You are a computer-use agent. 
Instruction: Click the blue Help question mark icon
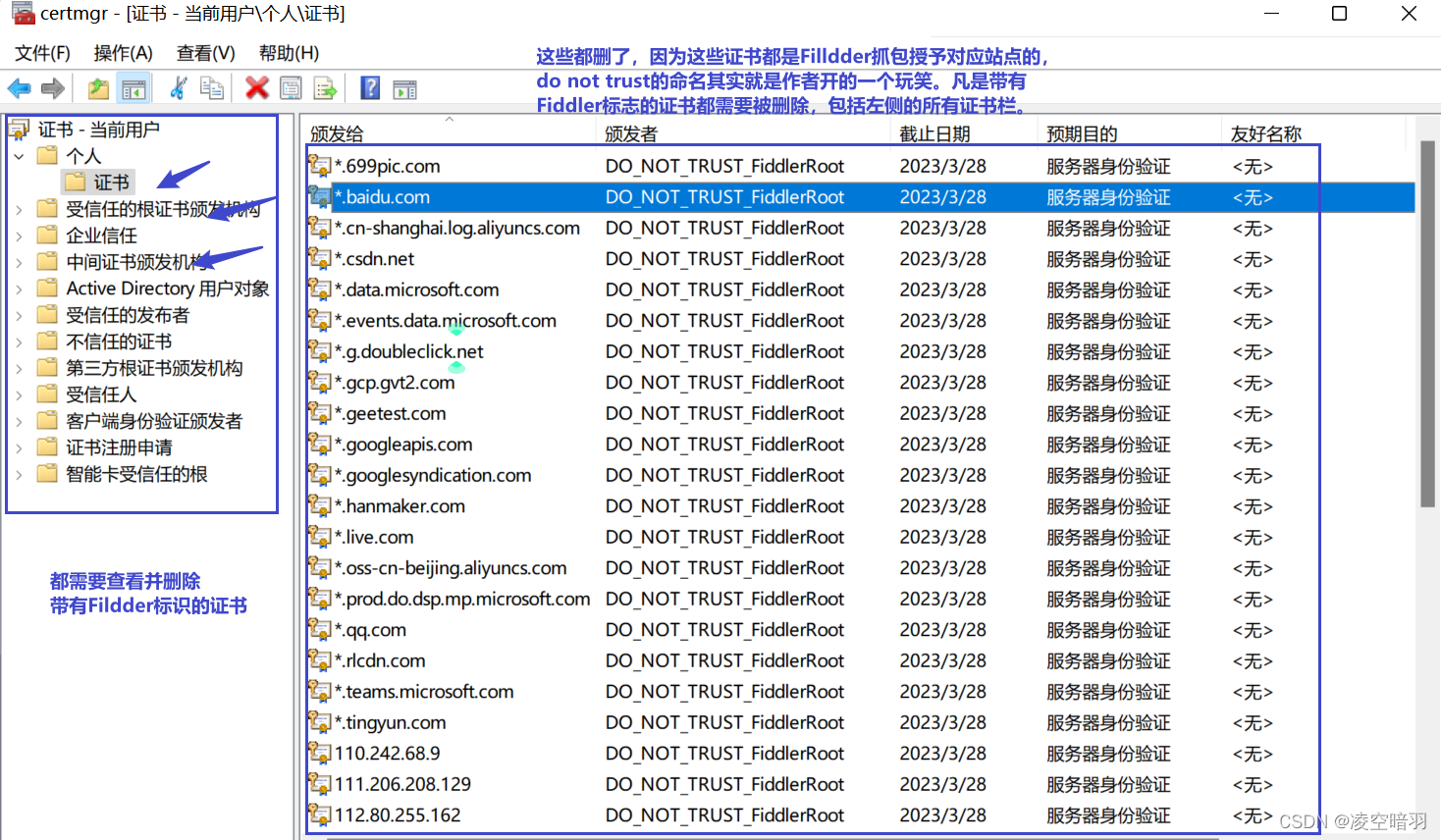[370, 88]
